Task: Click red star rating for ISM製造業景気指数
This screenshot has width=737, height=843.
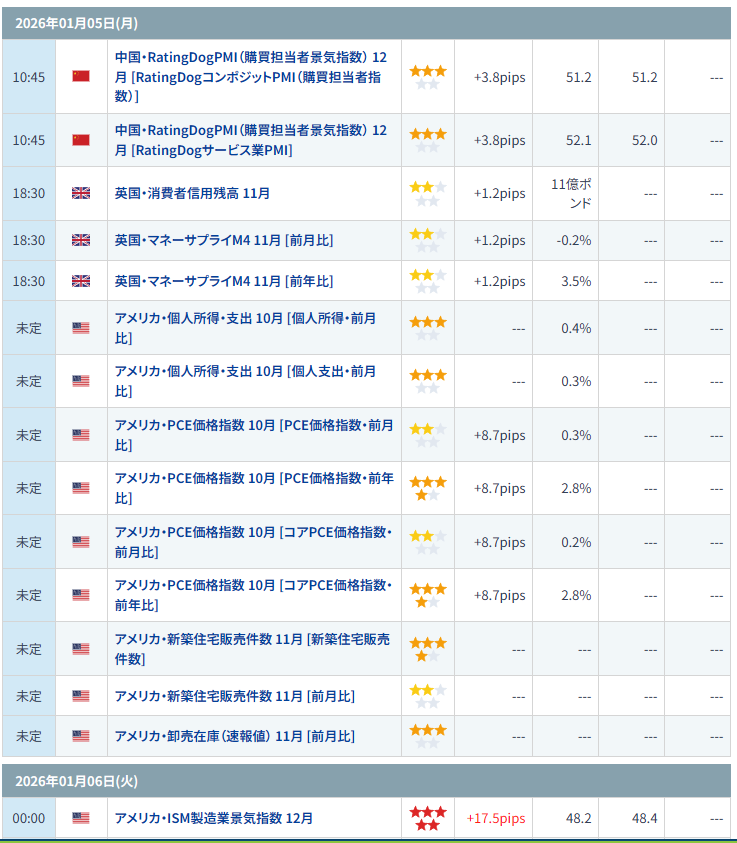Action: [428, 818]
